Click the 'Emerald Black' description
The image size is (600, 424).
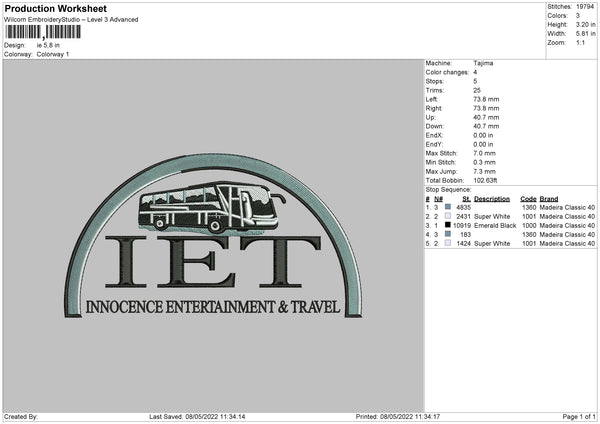click(x=495, y=225)
